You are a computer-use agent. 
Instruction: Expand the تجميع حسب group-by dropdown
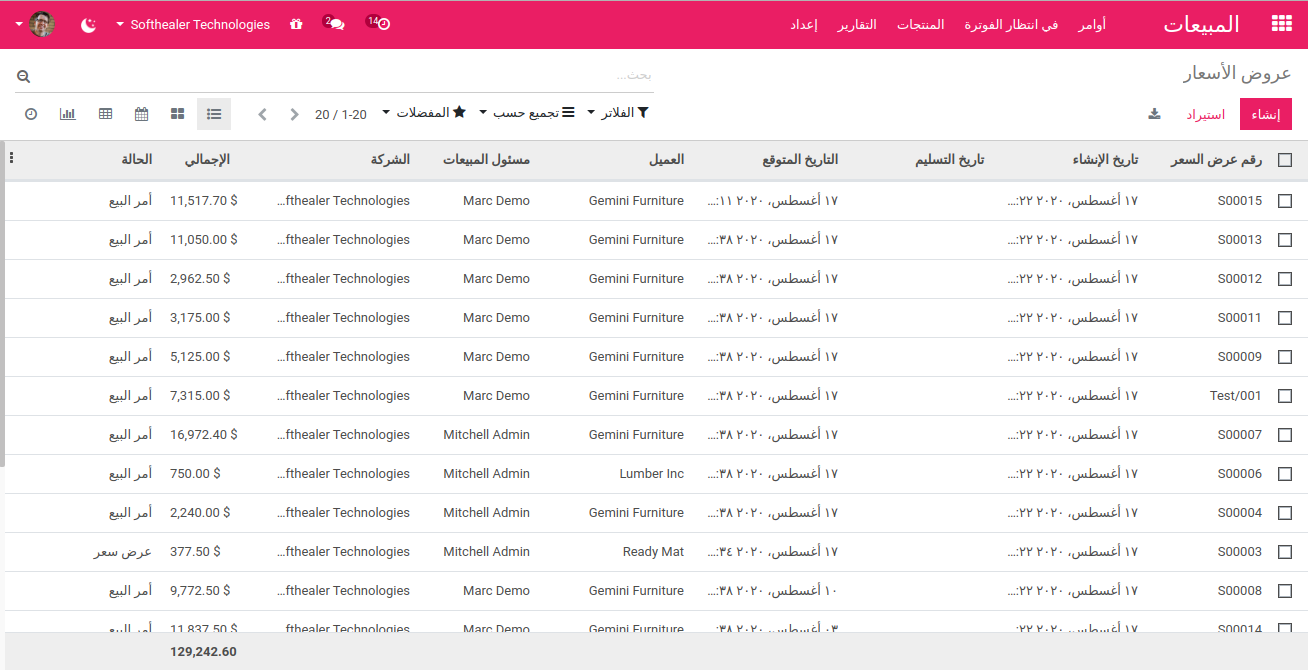(x=527, y=113)
